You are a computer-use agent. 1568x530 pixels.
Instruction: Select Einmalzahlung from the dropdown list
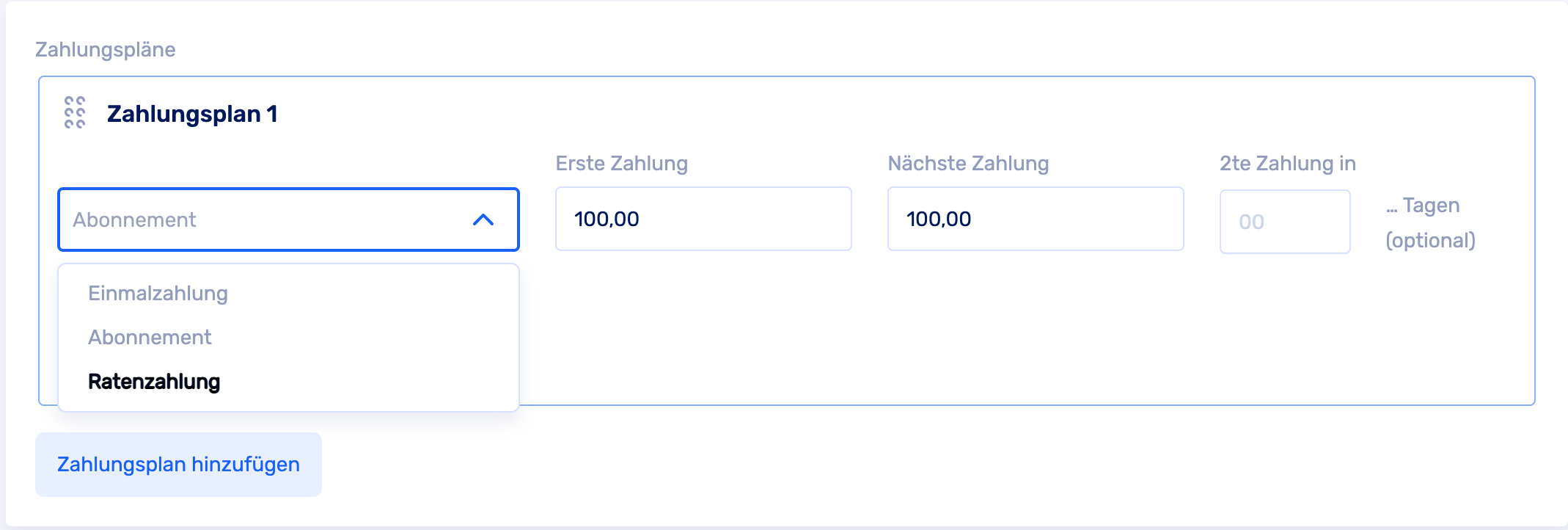[158, 294]
